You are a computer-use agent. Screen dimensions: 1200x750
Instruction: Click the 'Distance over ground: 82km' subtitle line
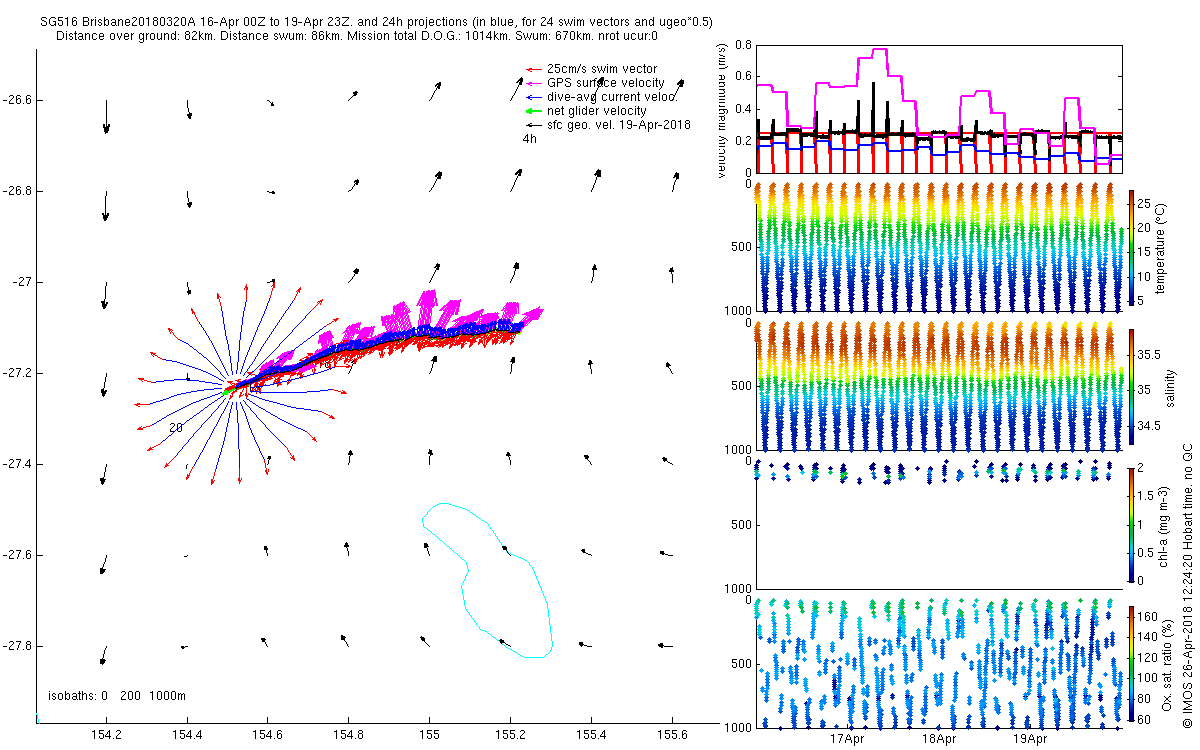coord(357,36)
